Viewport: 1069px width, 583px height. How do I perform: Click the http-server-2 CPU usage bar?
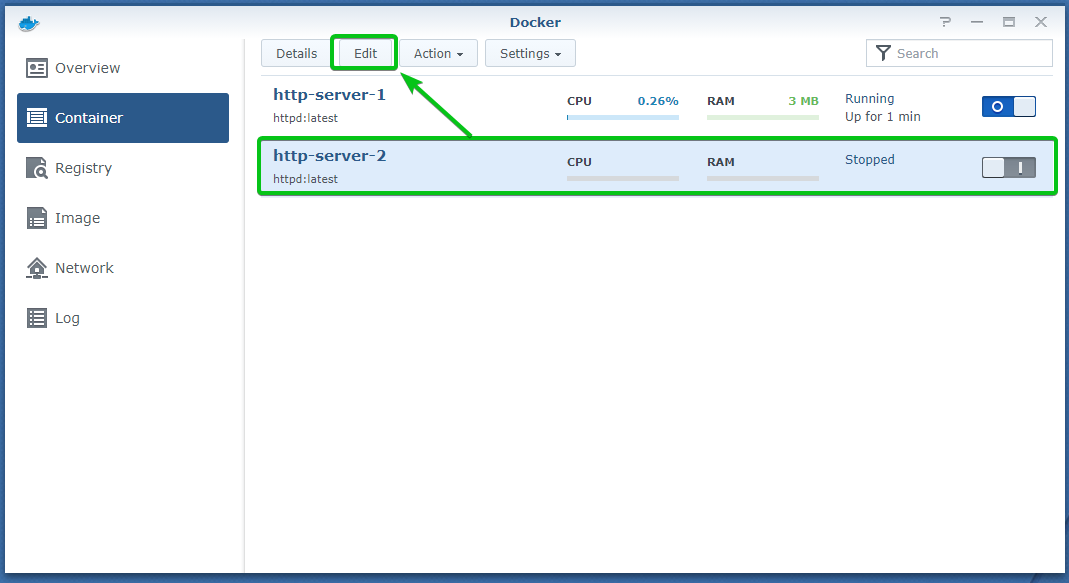[x=622, y=179]
